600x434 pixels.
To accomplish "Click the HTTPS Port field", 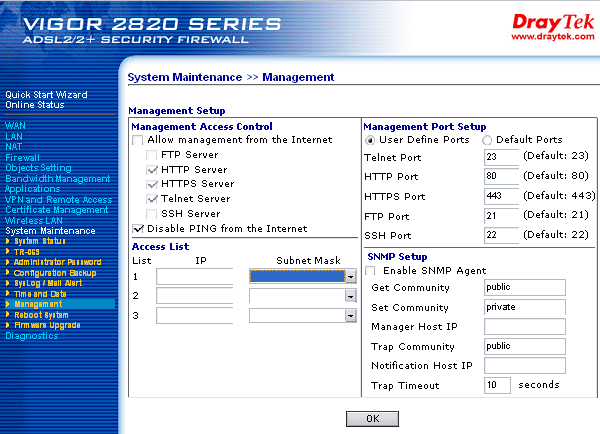I will pyautogui.click(x=501, y=196).
